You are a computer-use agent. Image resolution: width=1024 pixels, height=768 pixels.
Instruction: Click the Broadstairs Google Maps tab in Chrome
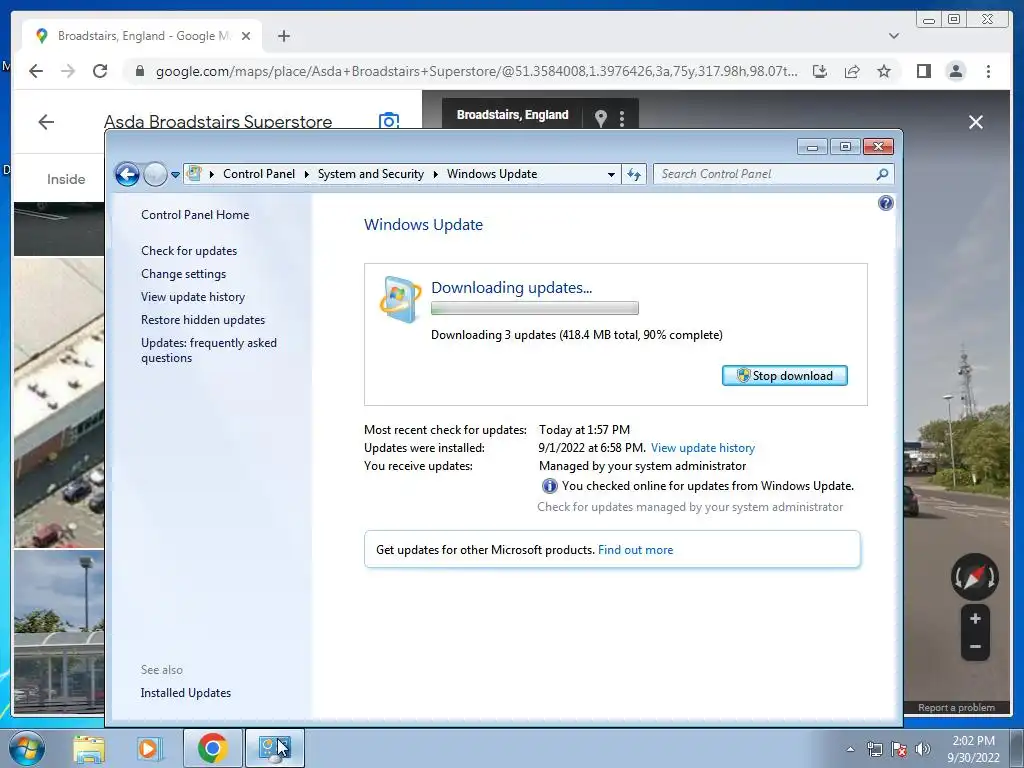pyautogui.click(x=142, y=36)
